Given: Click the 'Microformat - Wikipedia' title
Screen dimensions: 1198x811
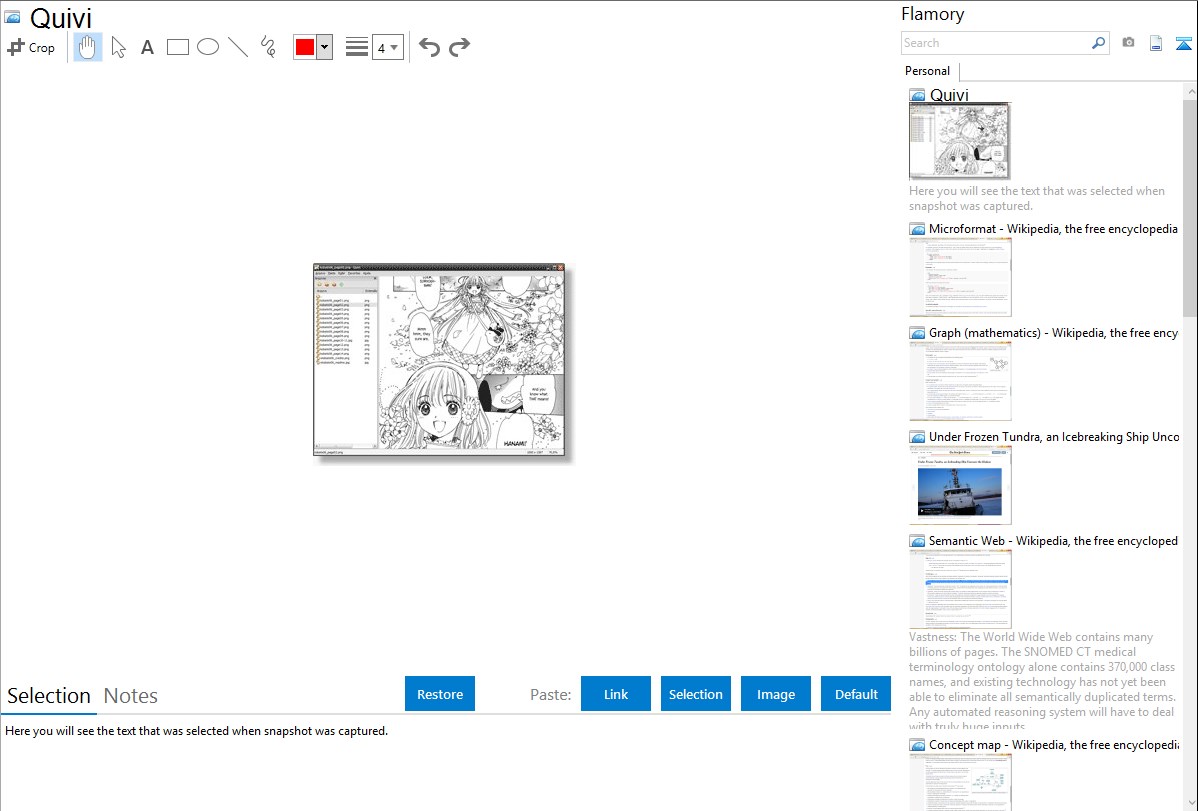Looking at the screenshot, I should click(1053, 229).
